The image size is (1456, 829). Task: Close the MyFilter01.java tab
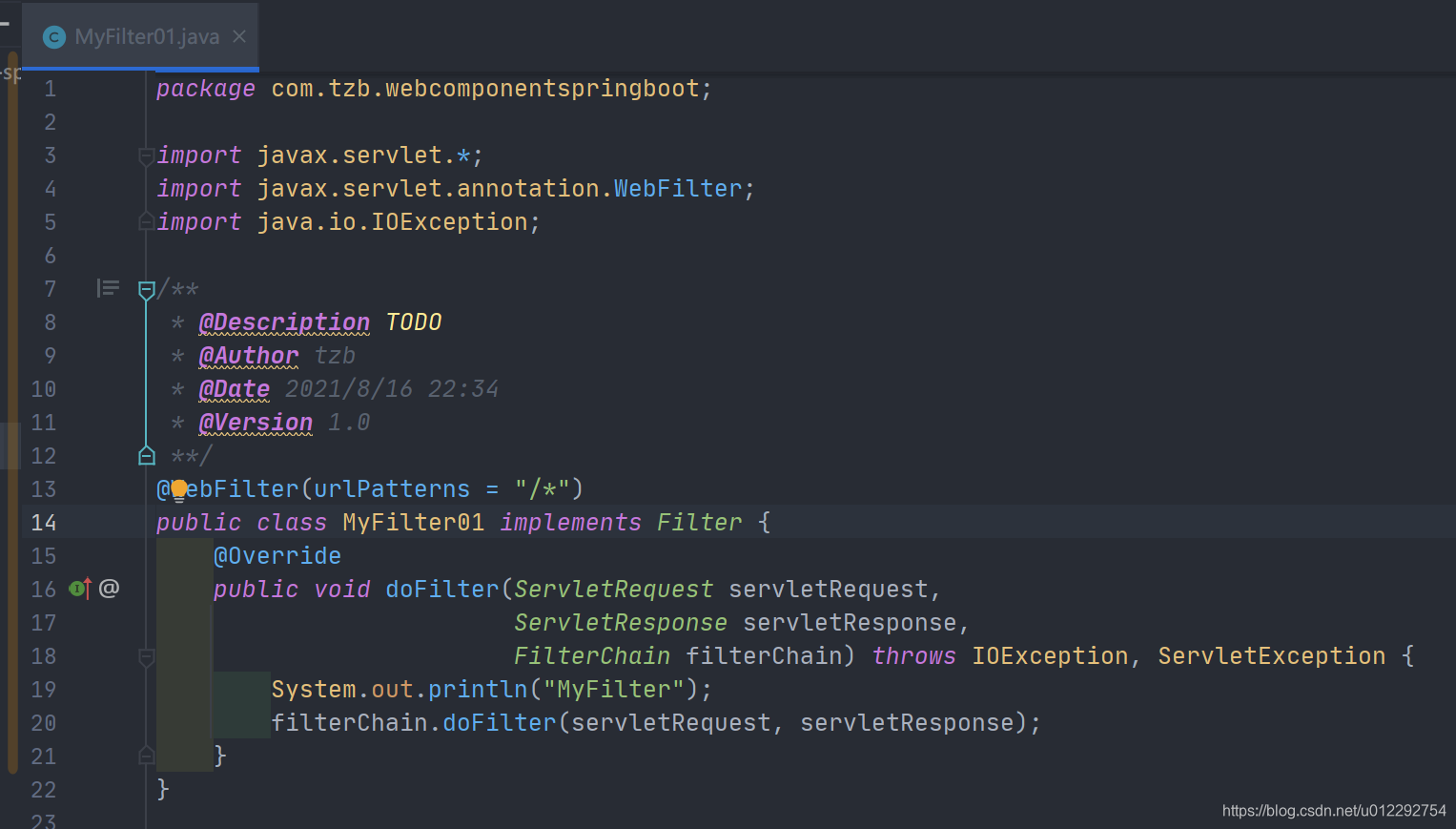point(239,36)
